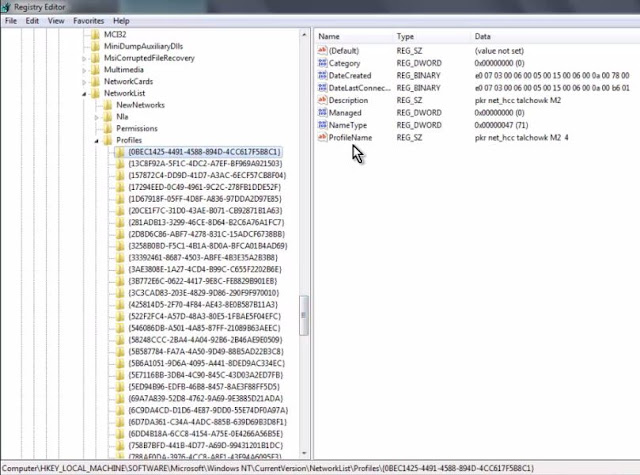Click the Category DWORD value icon

[x=322, y=63]
